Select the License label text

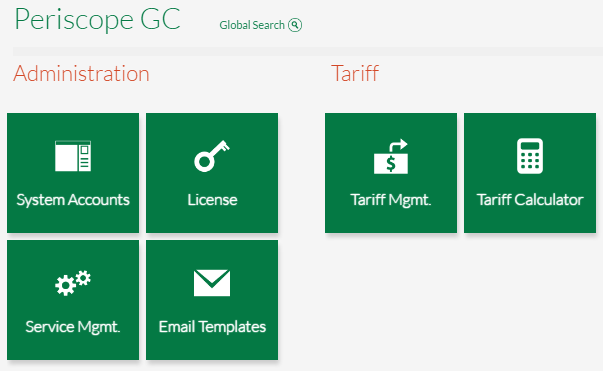(x=212, y=200)
